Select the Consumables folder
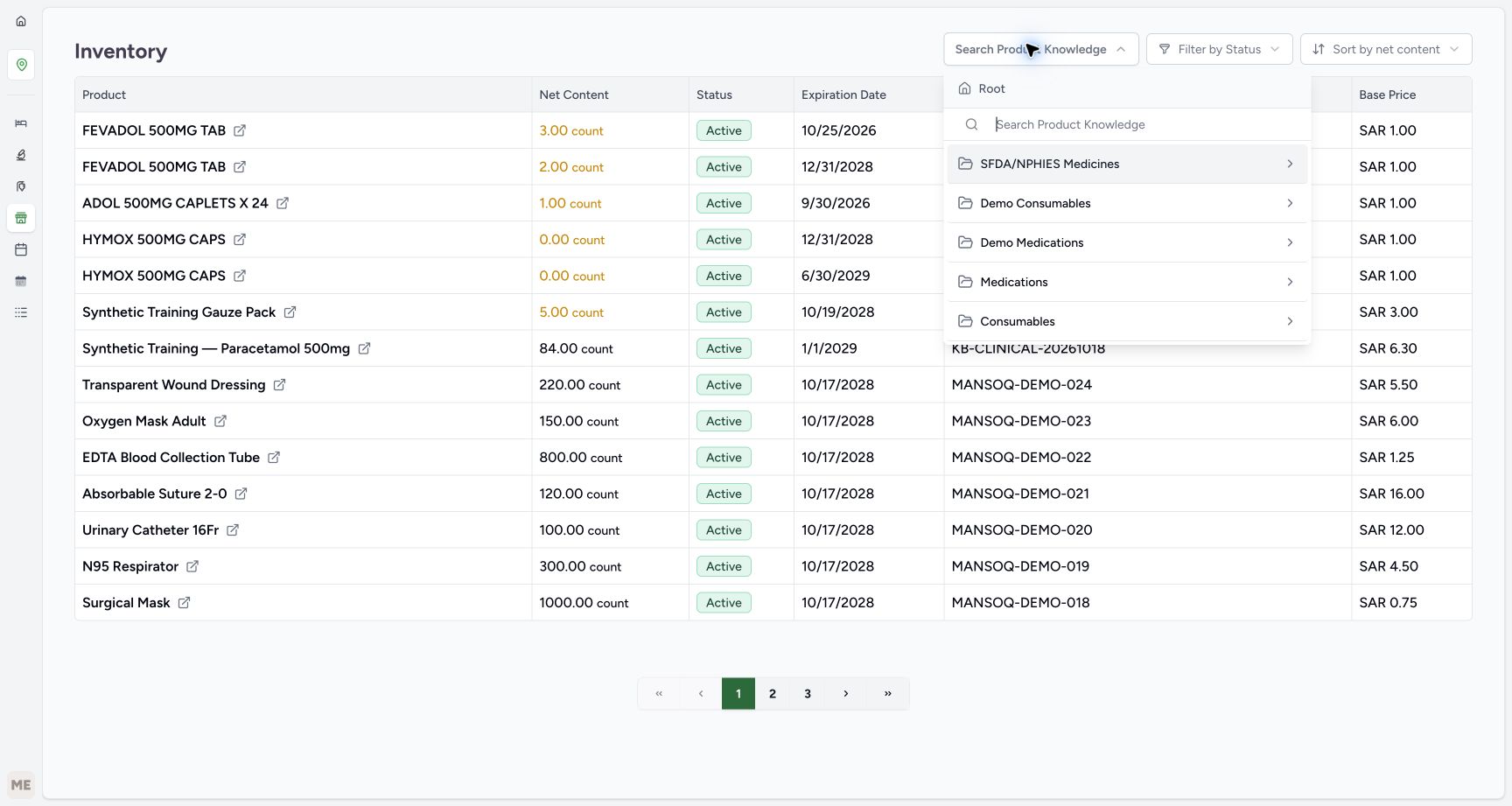 tap(1127, 321)
